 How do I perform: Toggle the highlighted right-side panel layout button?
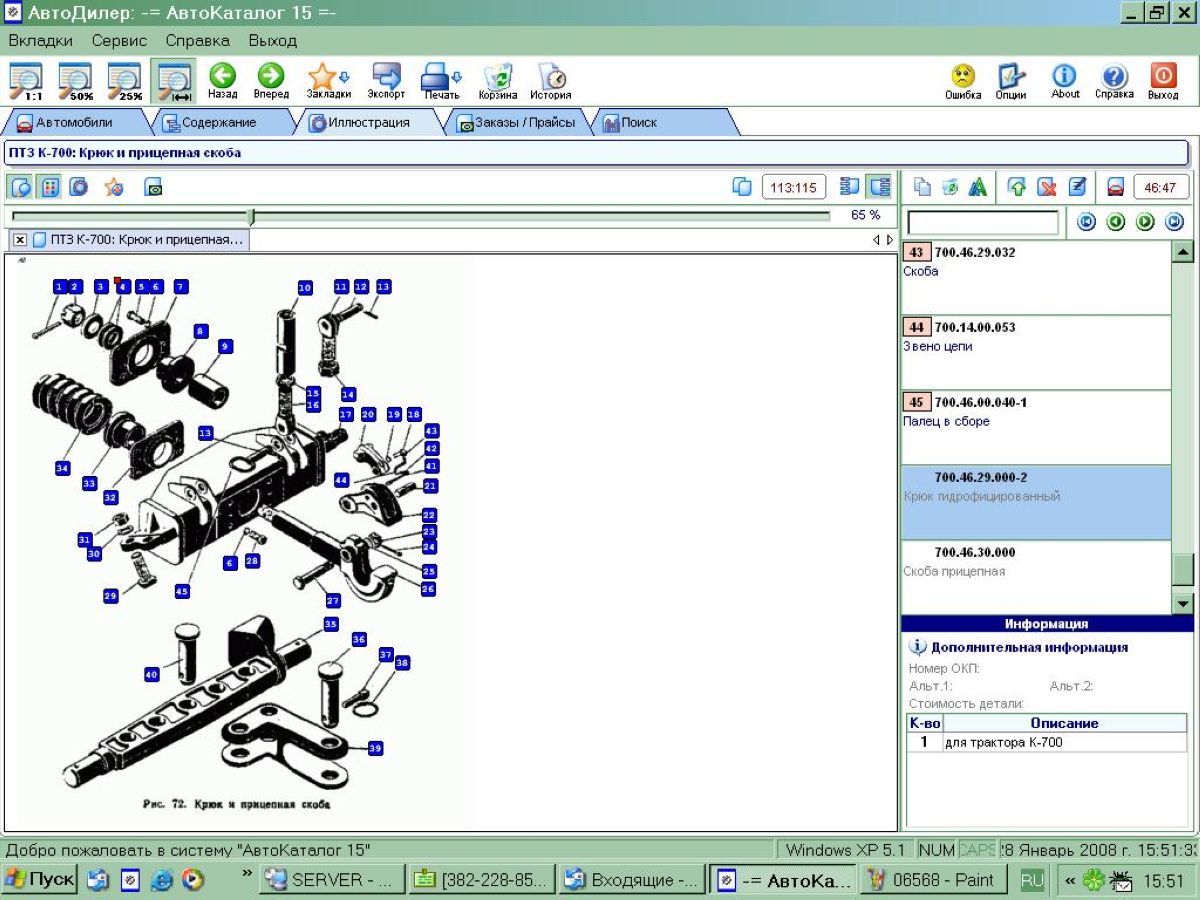[879, 187]
